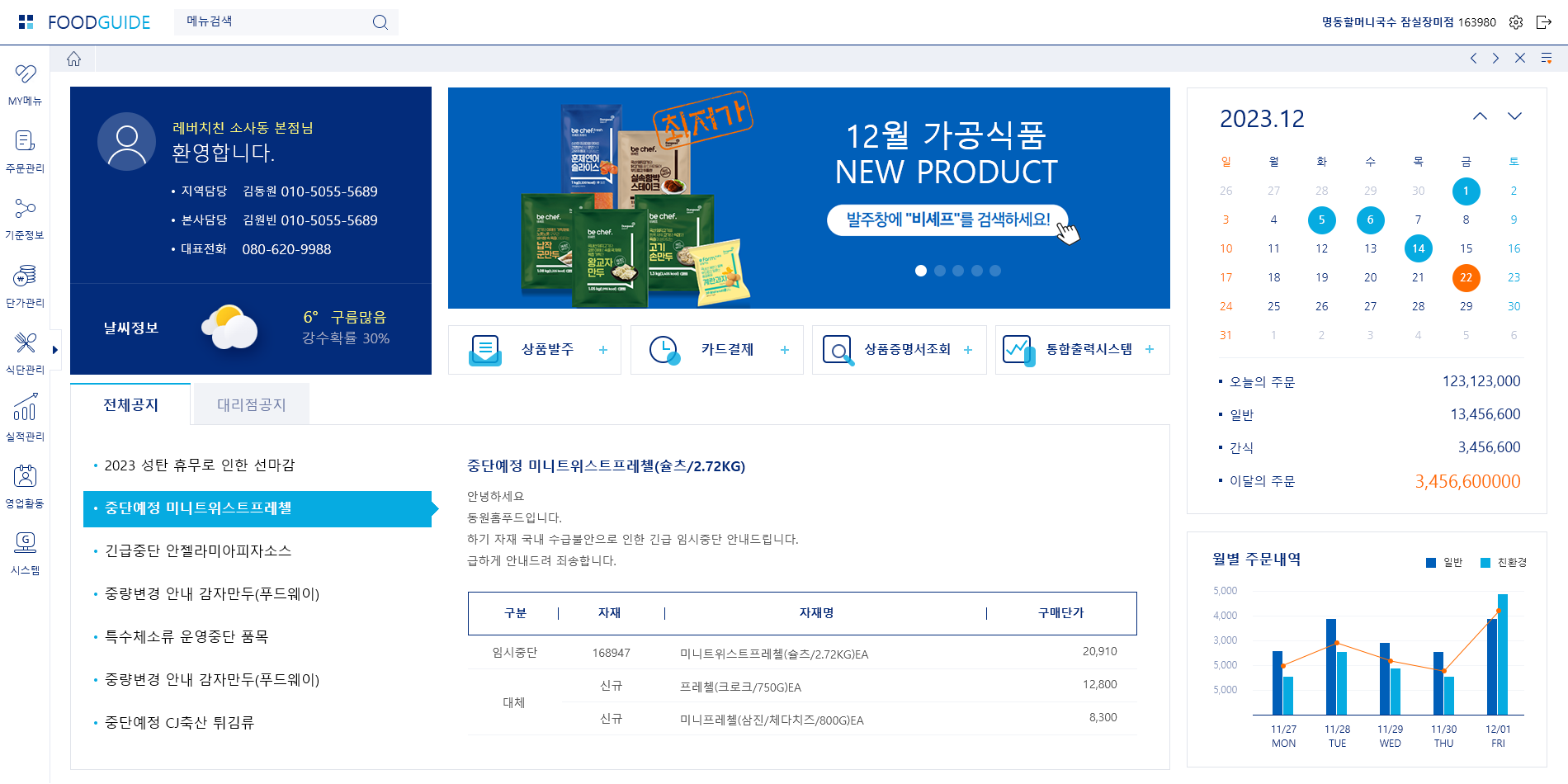Click the 일반 legend swatch

pyautogui.click(x=1430, y=563)
